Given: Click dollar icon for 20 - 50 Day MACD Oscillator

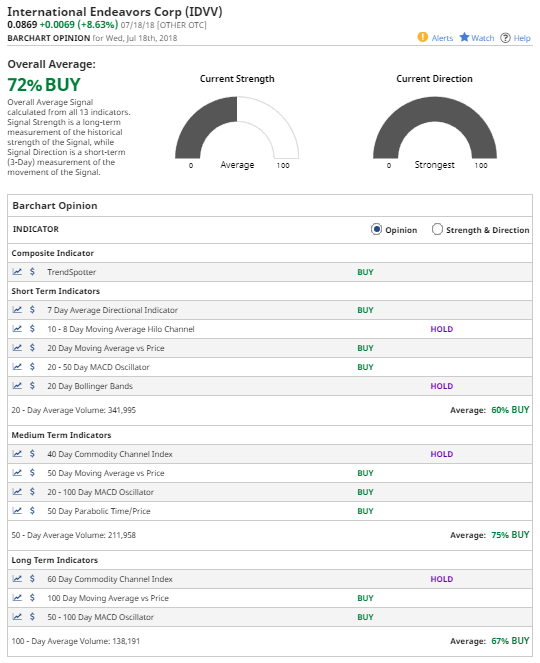Looking at the screenshot, I should (x=32, y=367).
